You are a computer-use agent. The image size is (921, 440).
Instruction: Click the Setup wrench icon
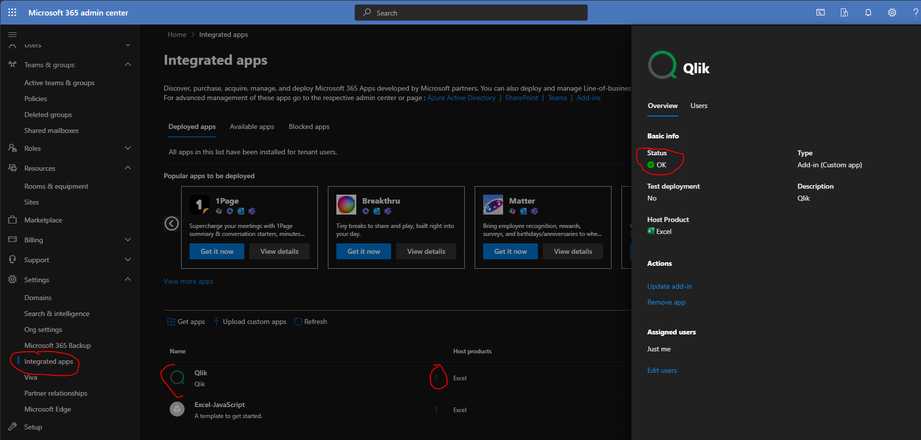pos(12,427)
